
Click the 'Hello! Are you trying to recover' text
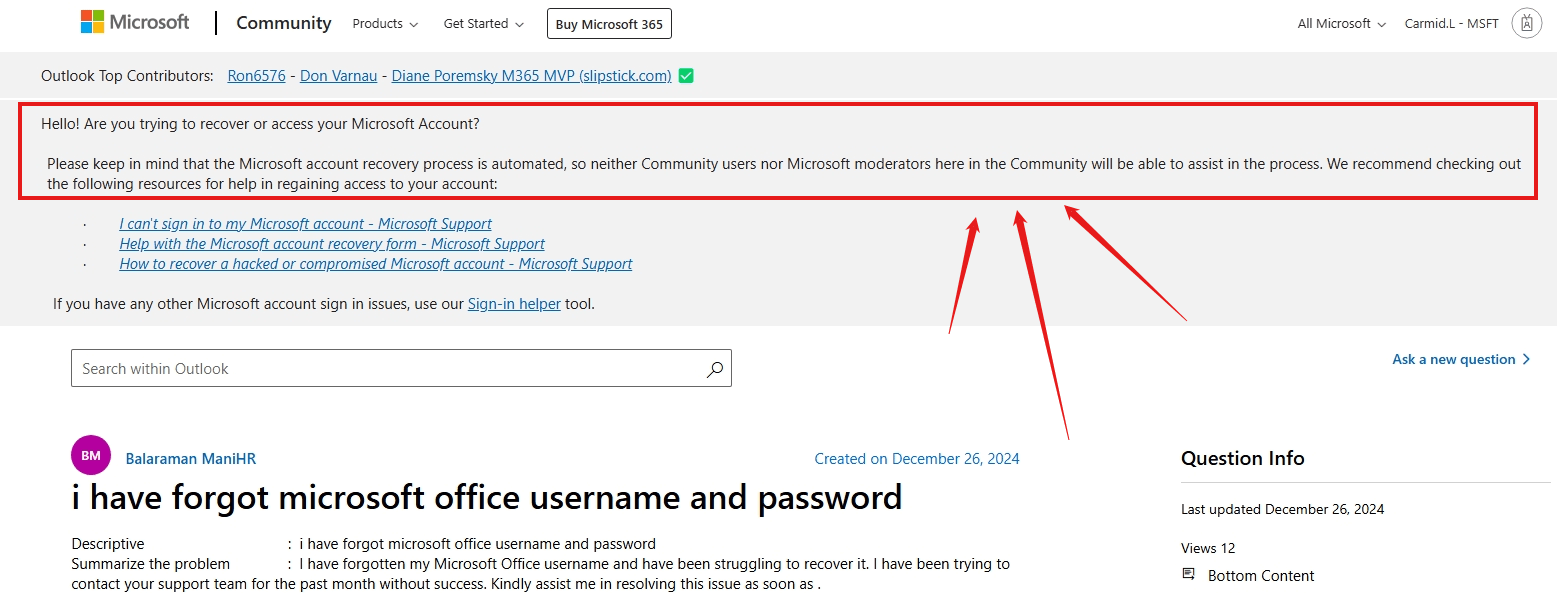coord(260,124)
